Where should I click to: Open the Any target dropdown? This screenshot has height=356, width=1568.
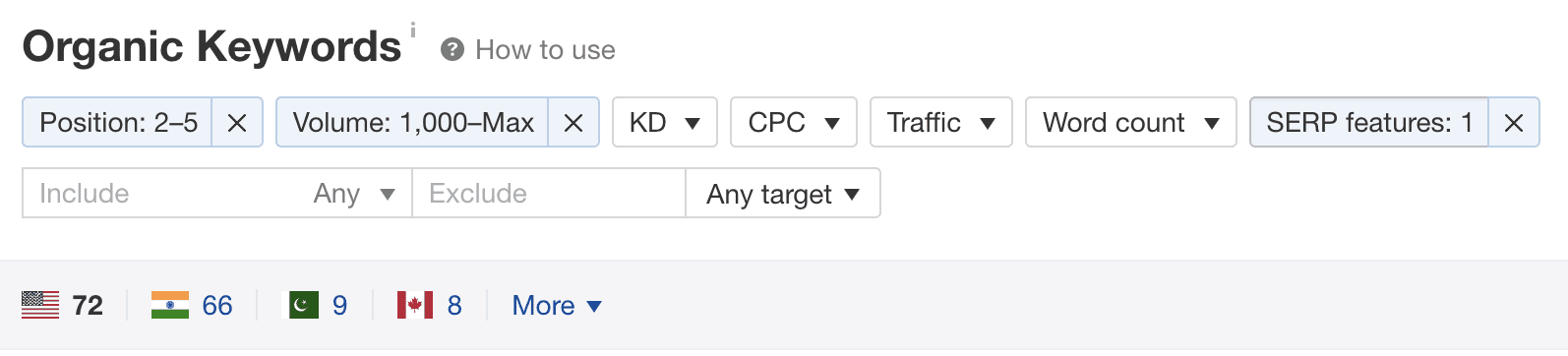point(783,193)
